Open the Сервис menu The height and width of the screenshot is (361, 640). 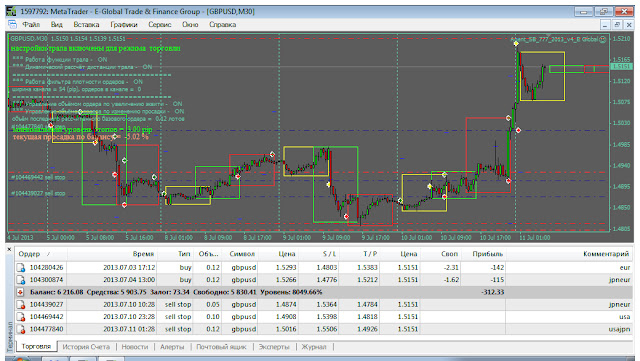(x=160, y=25)
